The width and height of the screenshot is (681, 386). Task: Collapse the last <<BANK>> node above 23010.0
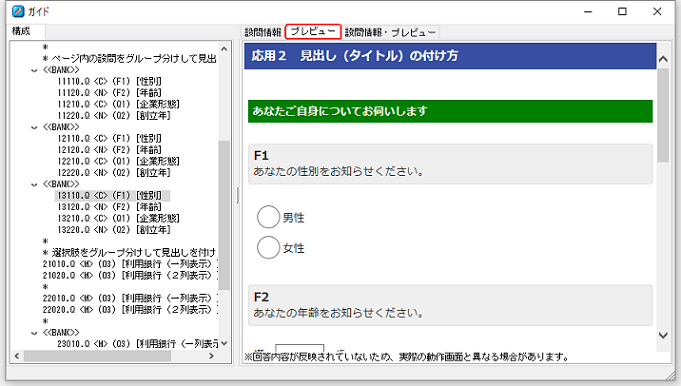(x=34, y=333)
